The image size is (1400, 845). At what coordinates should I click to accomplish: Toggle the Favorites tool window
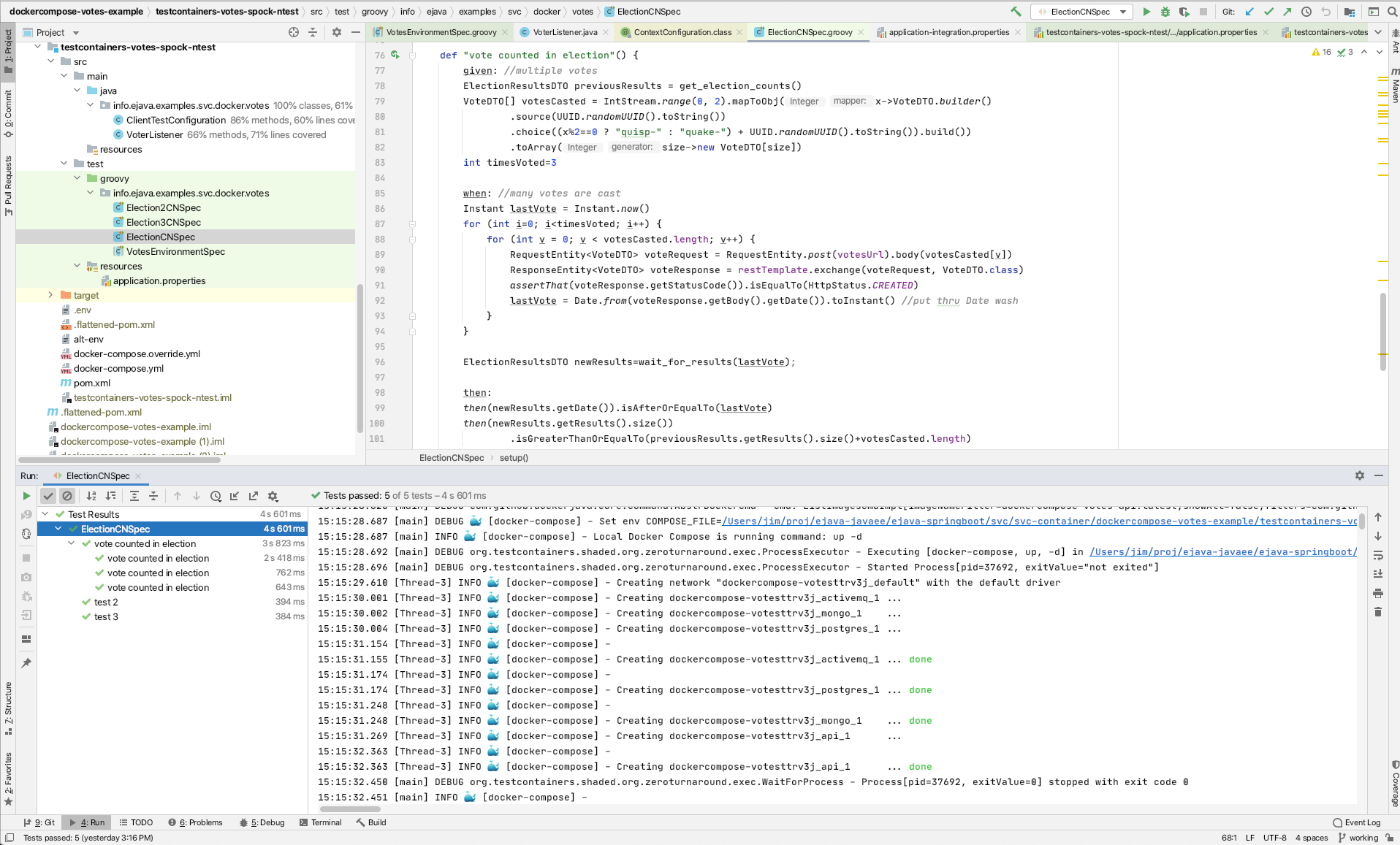pyautogui.click(x=8, y=779)
